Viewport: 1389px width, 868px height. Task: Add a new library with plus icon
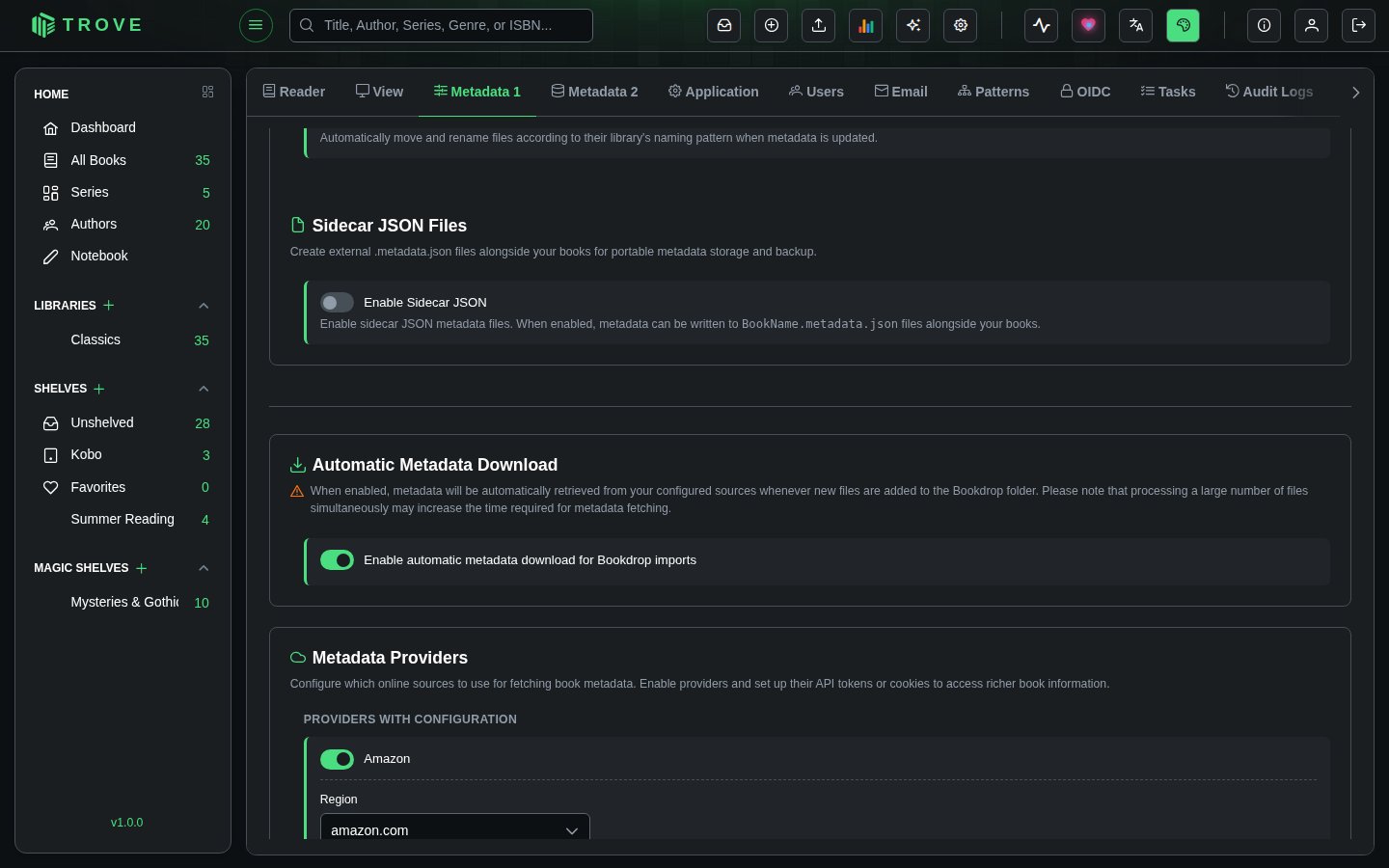[109, 305]
